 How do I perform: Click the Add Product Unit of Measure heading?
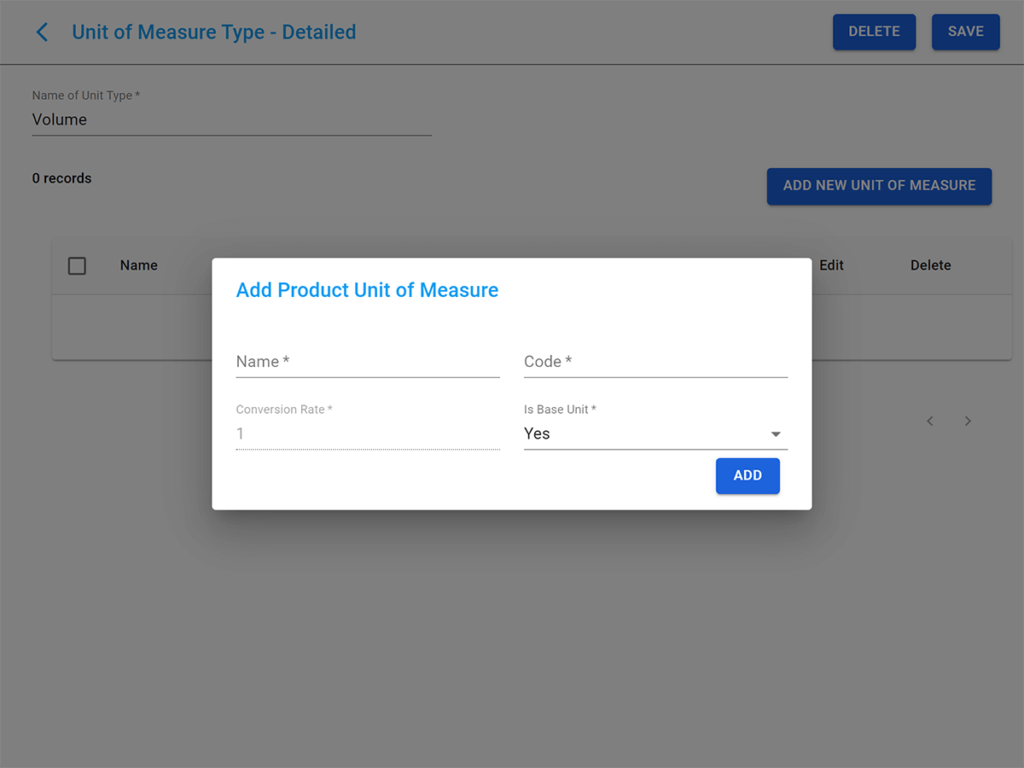[x=367, y=290]
